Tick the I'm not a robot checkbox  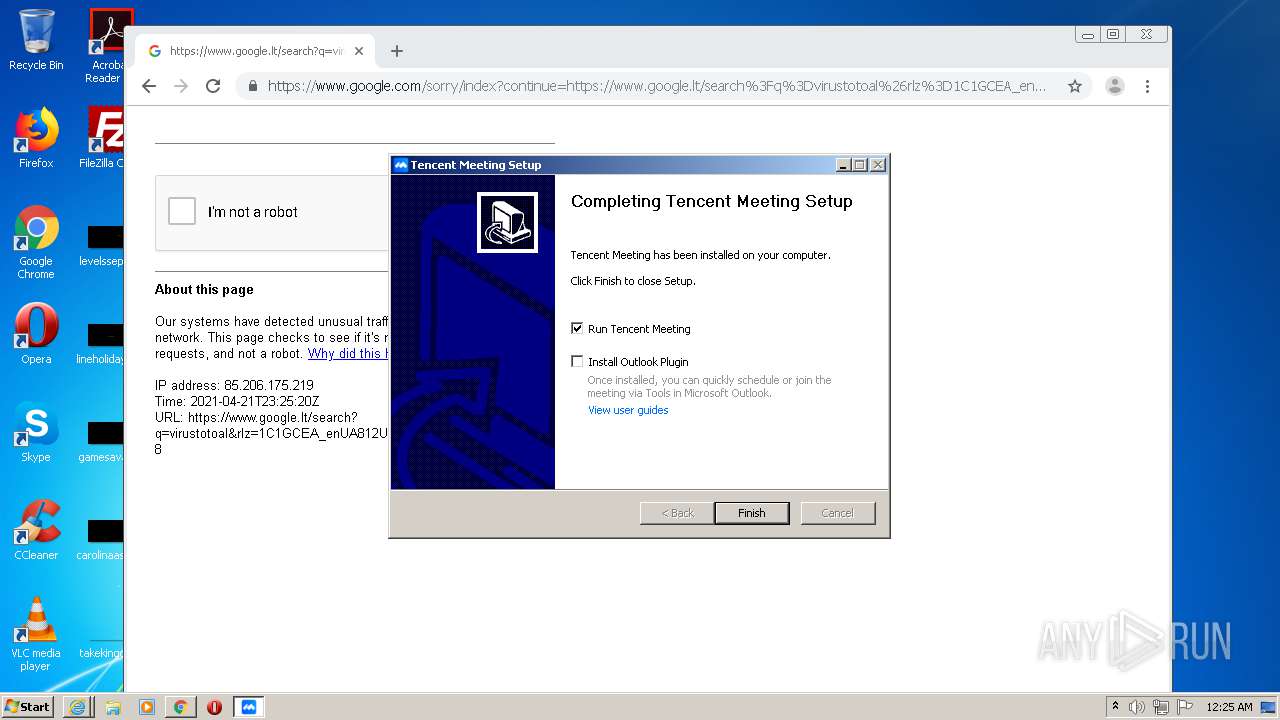click(x=182, y=211)
